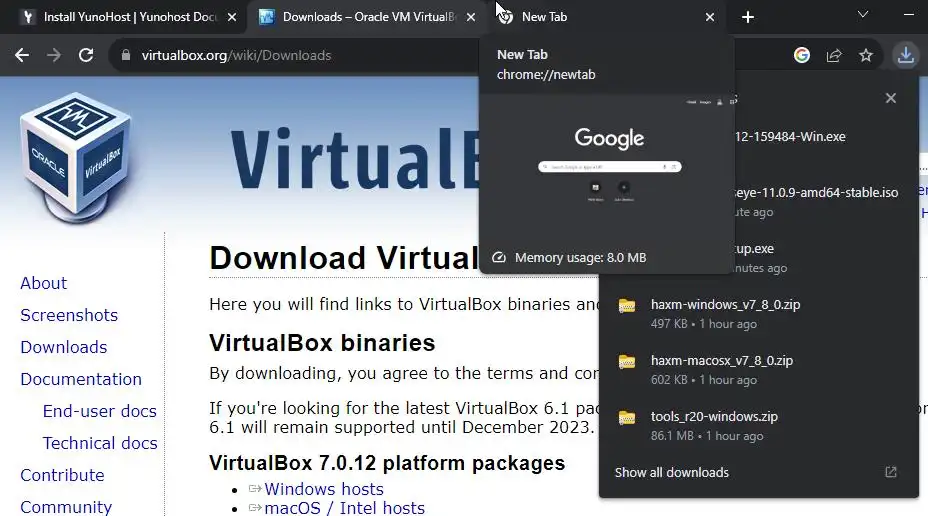Open the amd64-stable.iso download entry
This screenshot has width=928, height=516.
click(816, 192)
